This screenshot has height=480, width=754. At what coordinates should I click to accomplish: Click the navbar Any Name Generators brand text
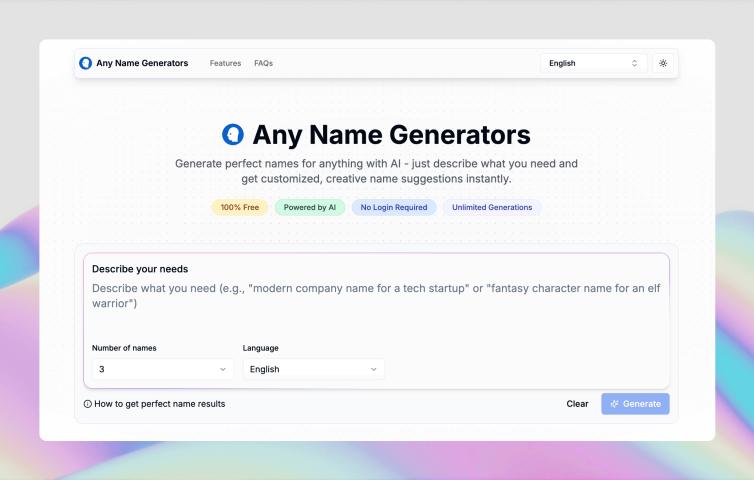coord(142,63)
